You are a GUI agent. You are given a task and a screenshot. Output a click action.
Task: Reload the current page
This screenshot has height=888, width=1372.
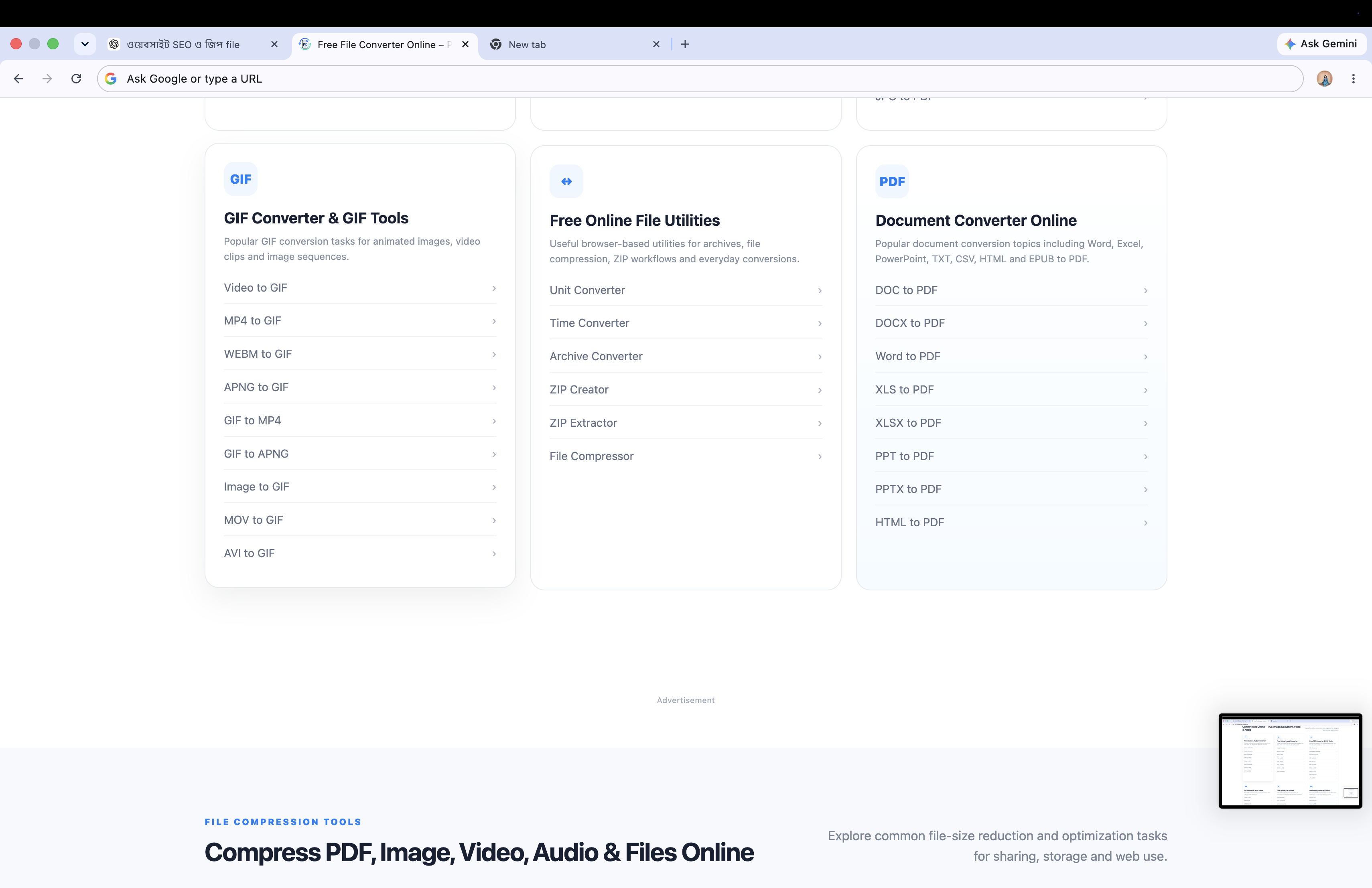pyautogui.click(x=76, y=78)
